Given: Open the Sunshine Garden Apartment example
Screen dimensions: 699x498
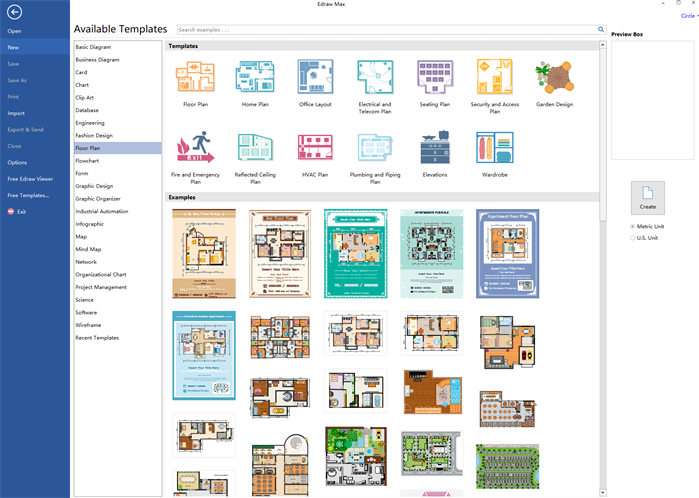Looking at the screenshot, I should [x=204, y=355].
